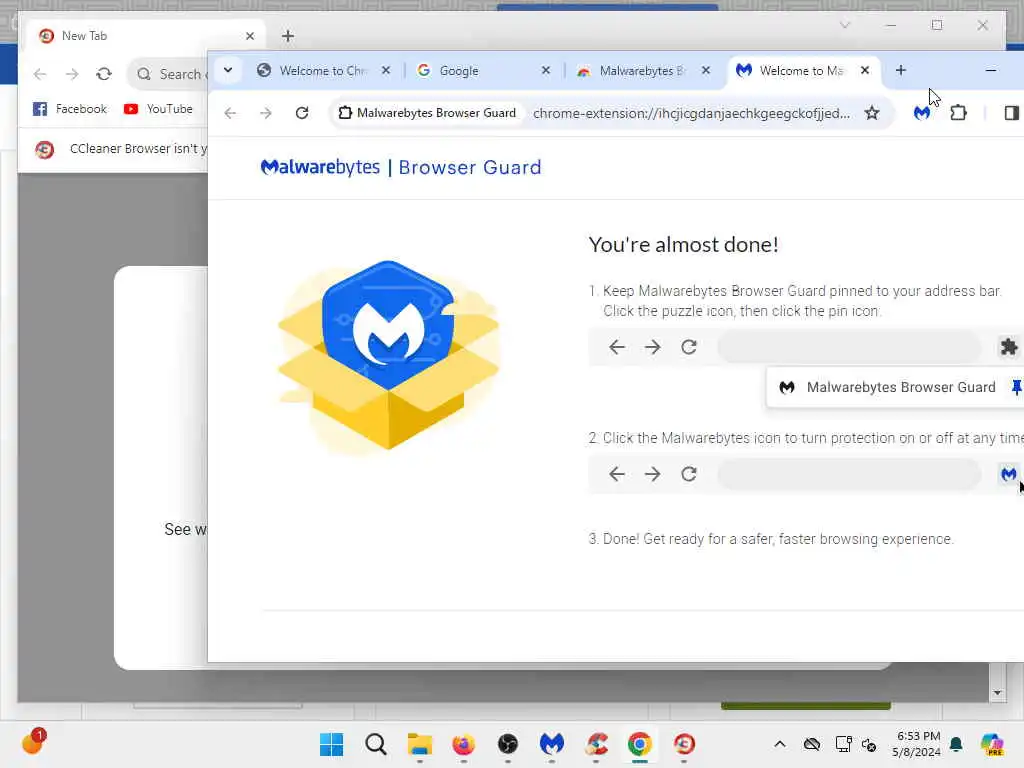
Task: Click the Malwarebytes Browser Guard extension chip
Action: point(427,113)
